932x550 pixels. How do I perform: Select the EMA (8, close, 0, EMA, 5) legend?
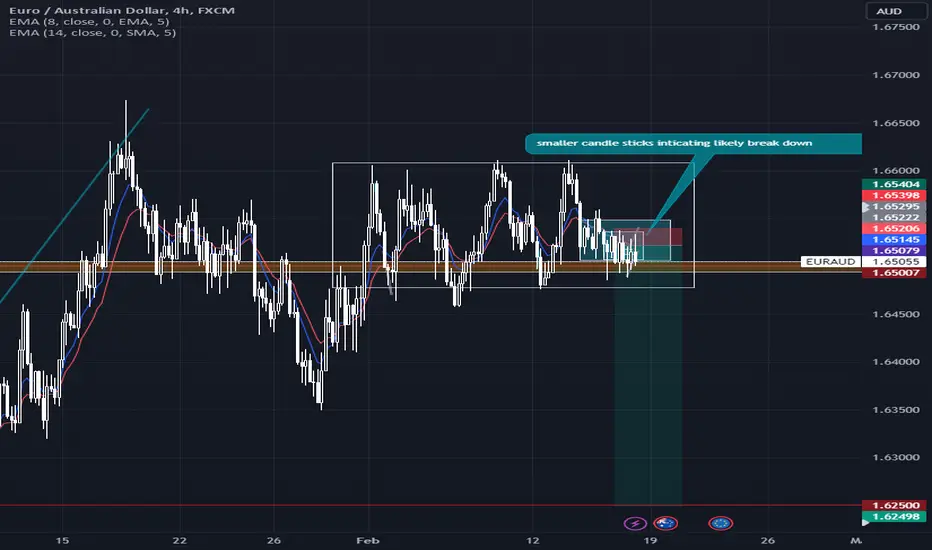click(89, 21)
